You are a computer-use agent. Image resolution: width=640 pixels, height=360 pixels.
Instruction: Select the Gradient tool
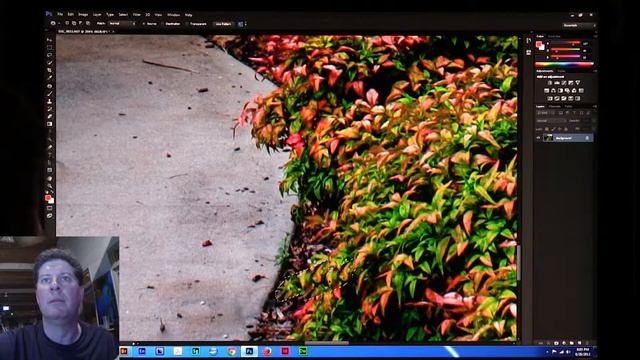pyautogui.click(x=50, y=124)
